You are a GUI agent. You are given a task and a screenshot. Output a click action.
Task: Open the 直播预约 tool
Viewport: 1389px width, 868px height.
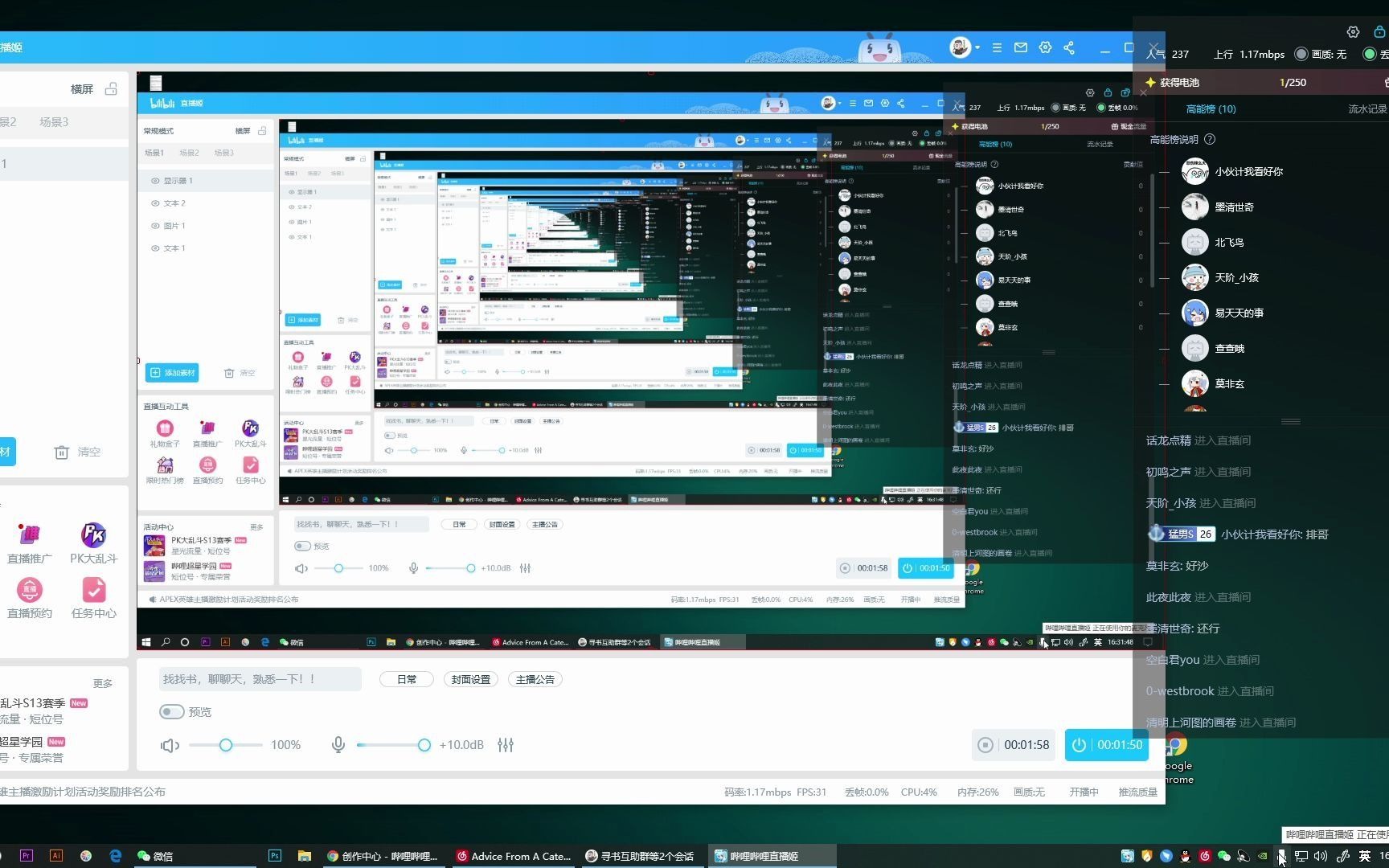tap(30, 598)
